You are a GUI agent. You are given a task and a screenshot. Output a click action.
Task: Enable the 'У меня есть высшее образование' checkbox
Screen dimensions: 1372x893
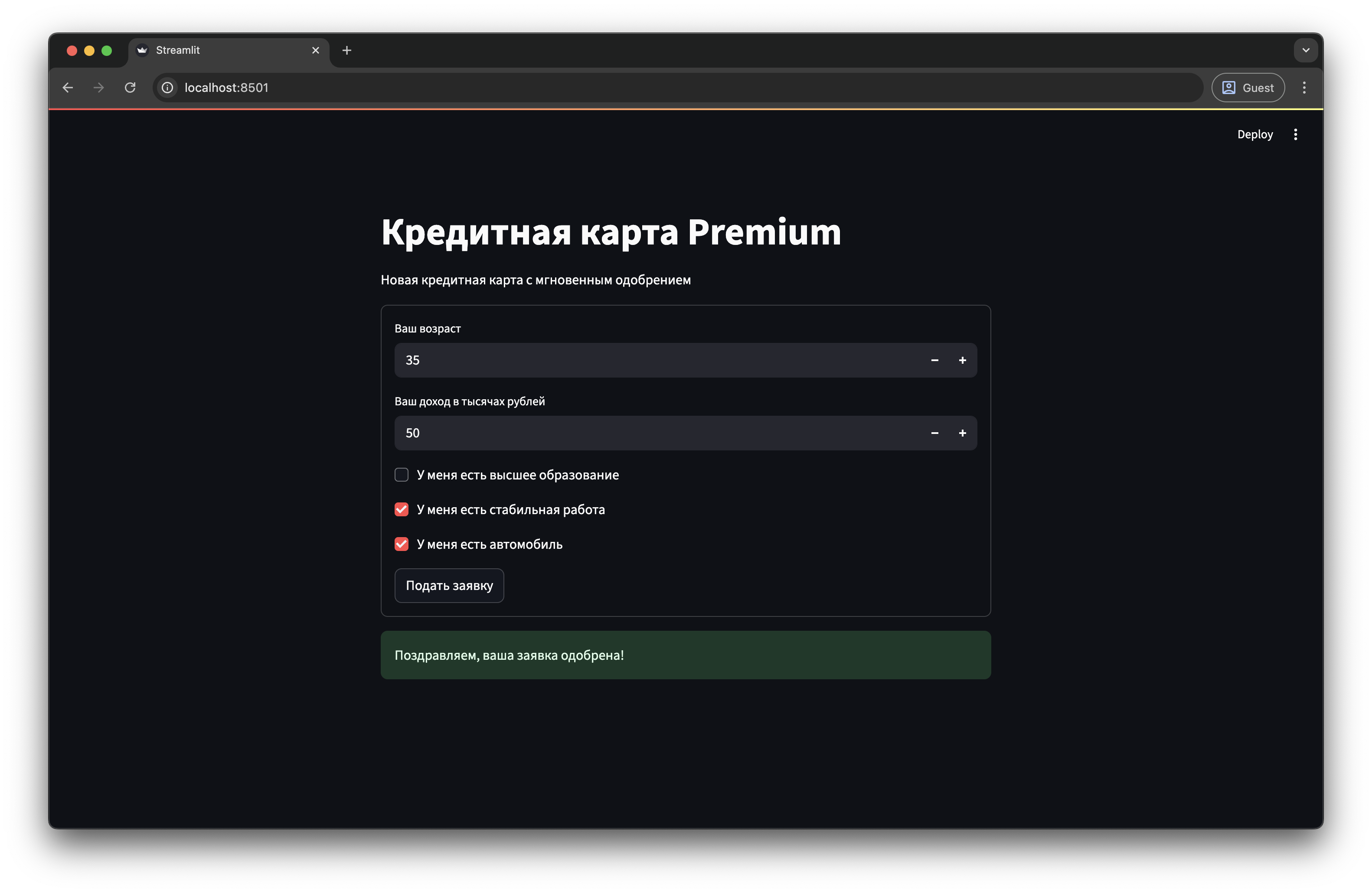coord(401,474)
